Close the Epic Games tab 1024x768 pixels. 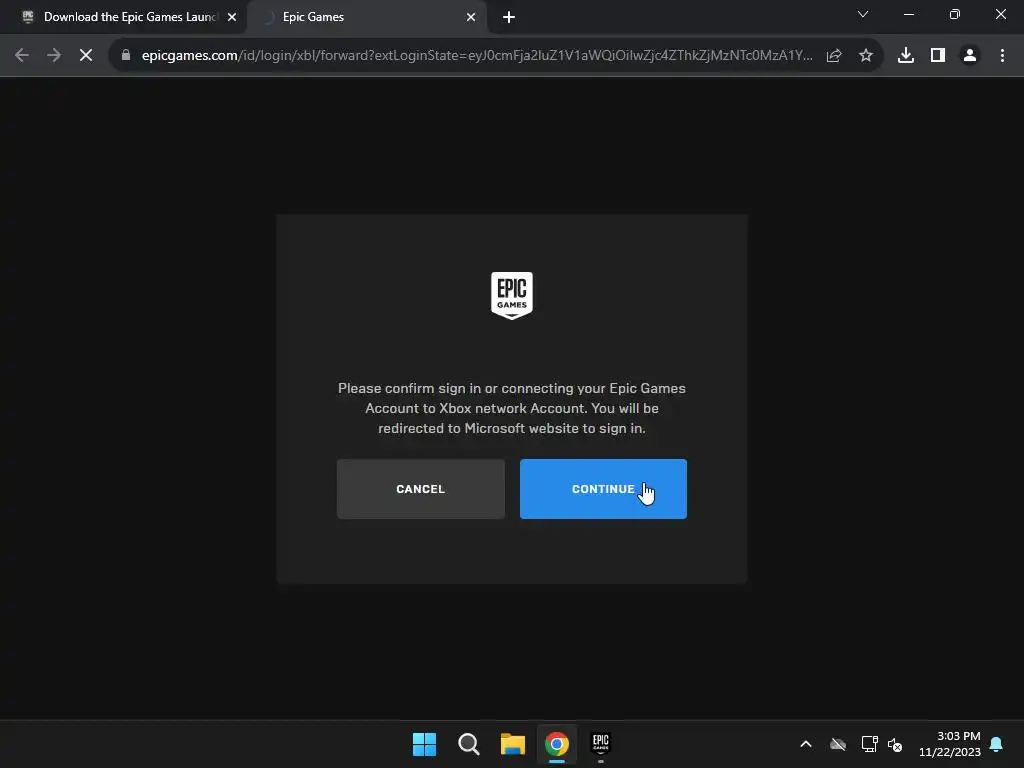[x=471, y=17]
